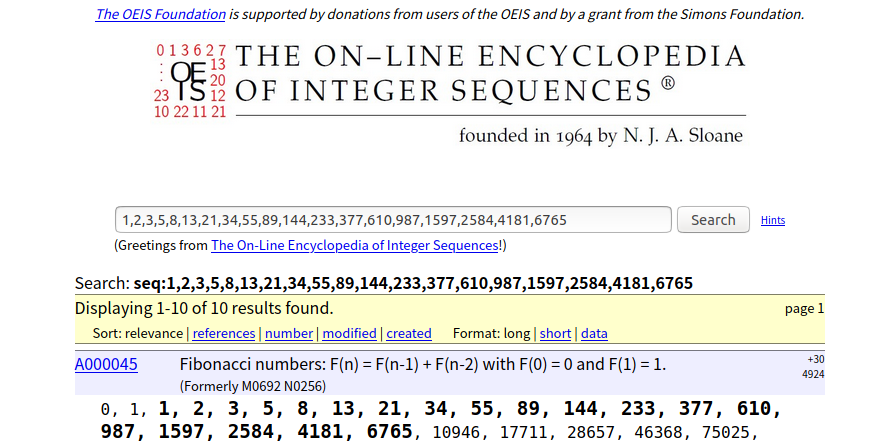
Task: Sort results by created
Action: (409, 333)
